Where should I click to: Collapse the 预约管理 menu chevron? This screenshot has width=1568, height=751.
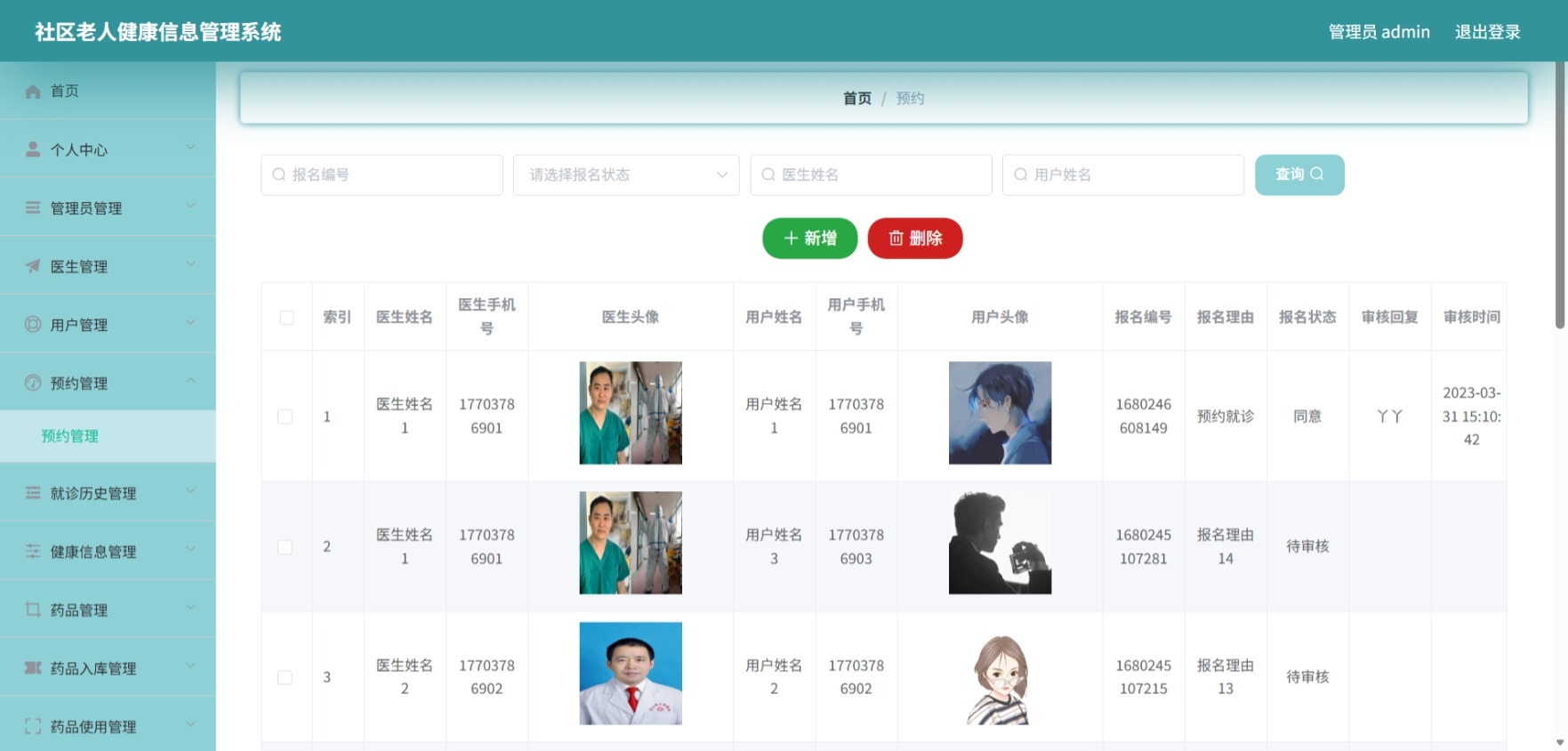pos(190,381)
